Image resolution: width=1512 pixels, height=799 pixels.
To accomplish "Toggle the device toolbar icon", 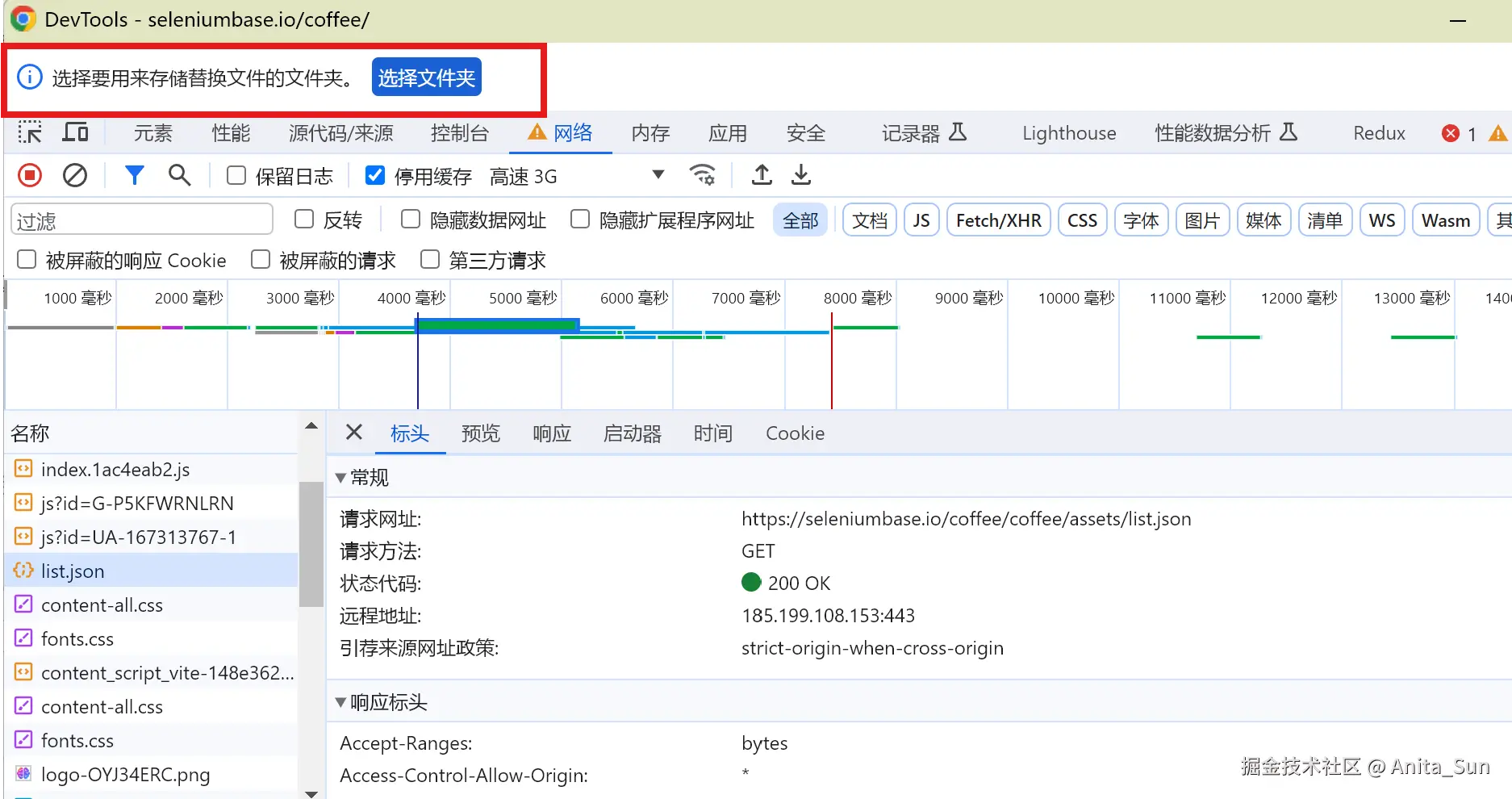I will point(76,132).
